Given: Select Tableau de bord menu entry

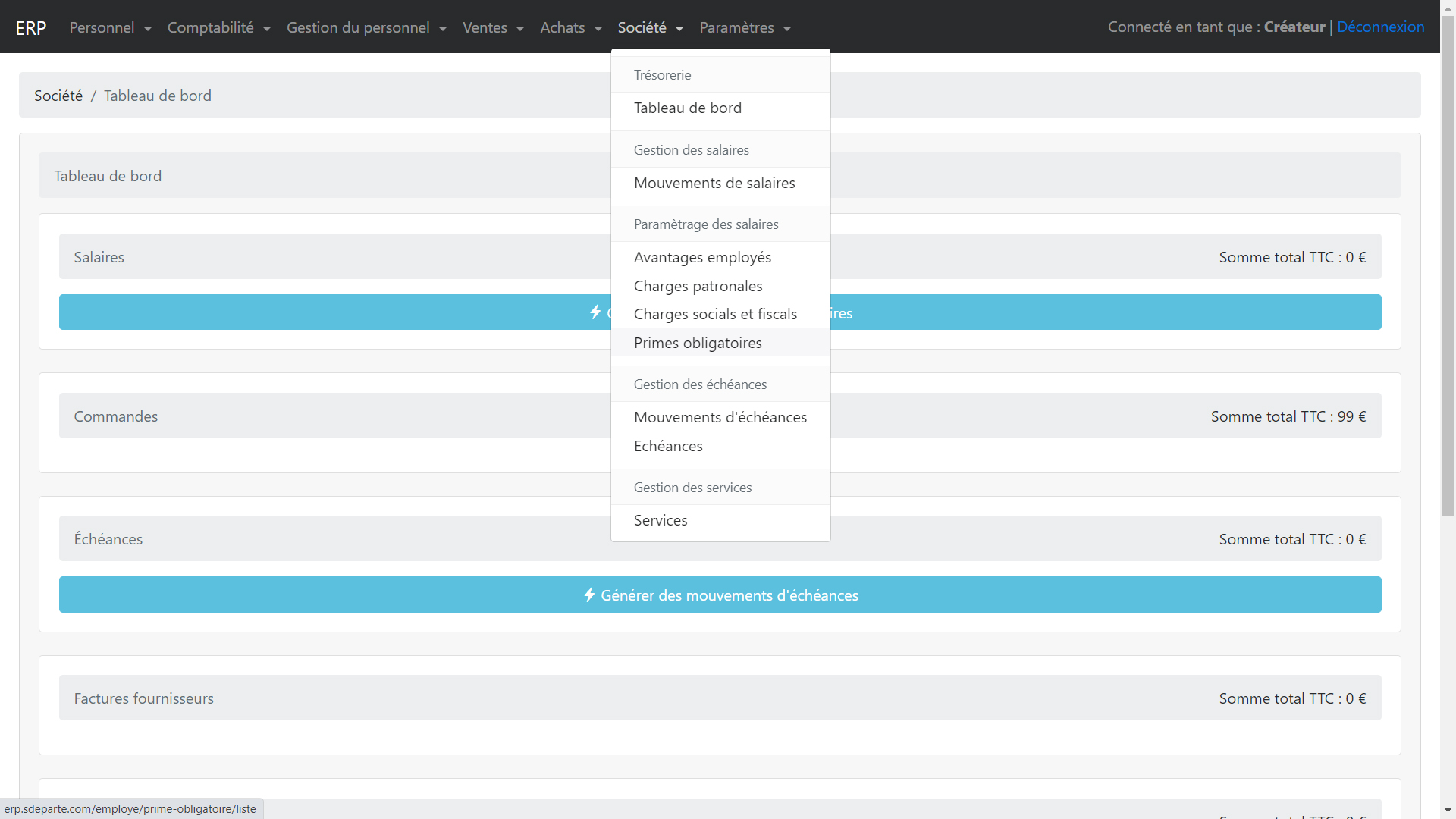Looking at the screenshot, I should (x=688, y=108).
